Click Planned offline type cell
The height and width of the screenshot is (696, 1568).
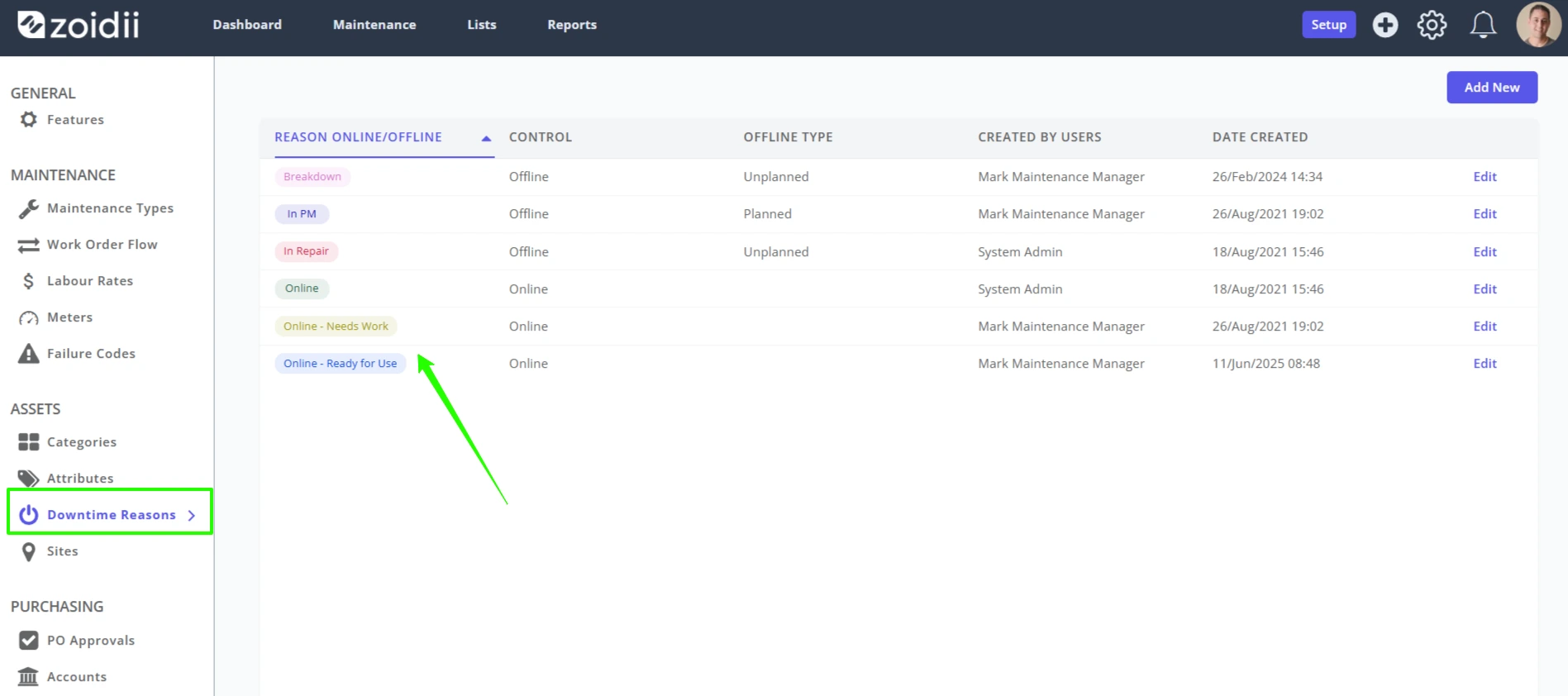tap(767, 214)
